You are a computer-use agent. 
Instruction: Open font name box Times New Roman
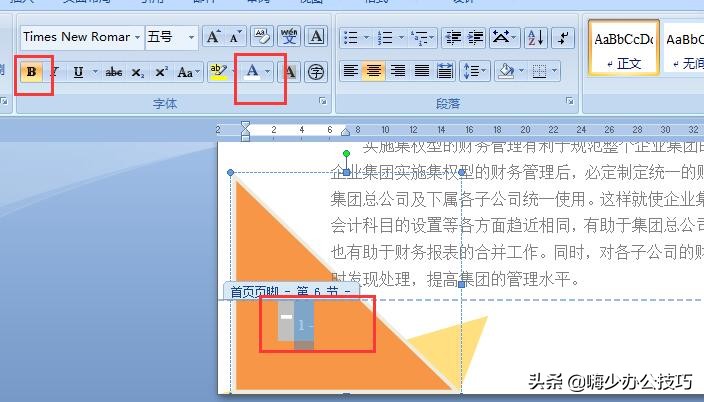click(x=77, y=37)
